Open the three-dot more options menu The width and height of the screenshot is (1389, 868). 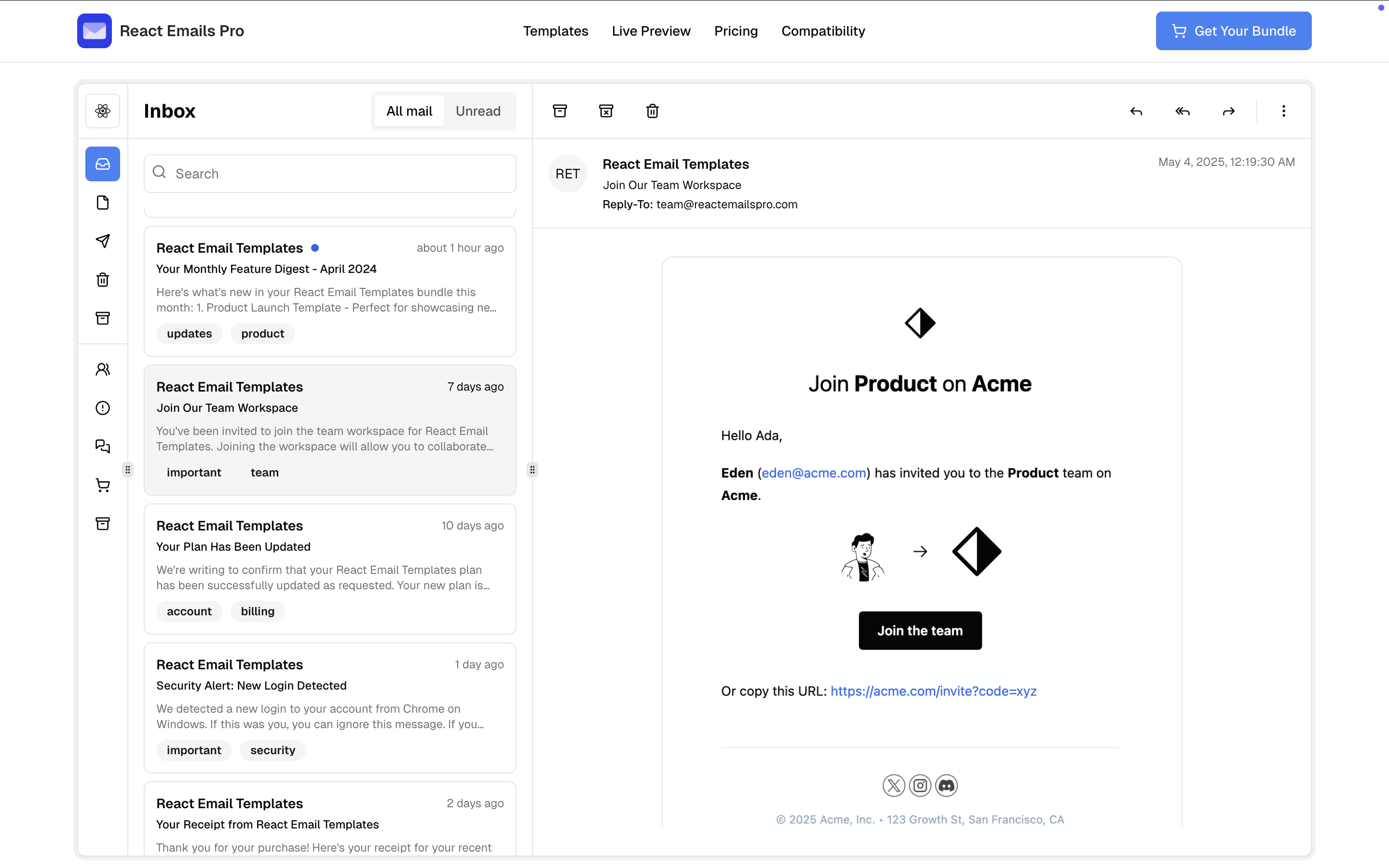[x=1284, y=111]
